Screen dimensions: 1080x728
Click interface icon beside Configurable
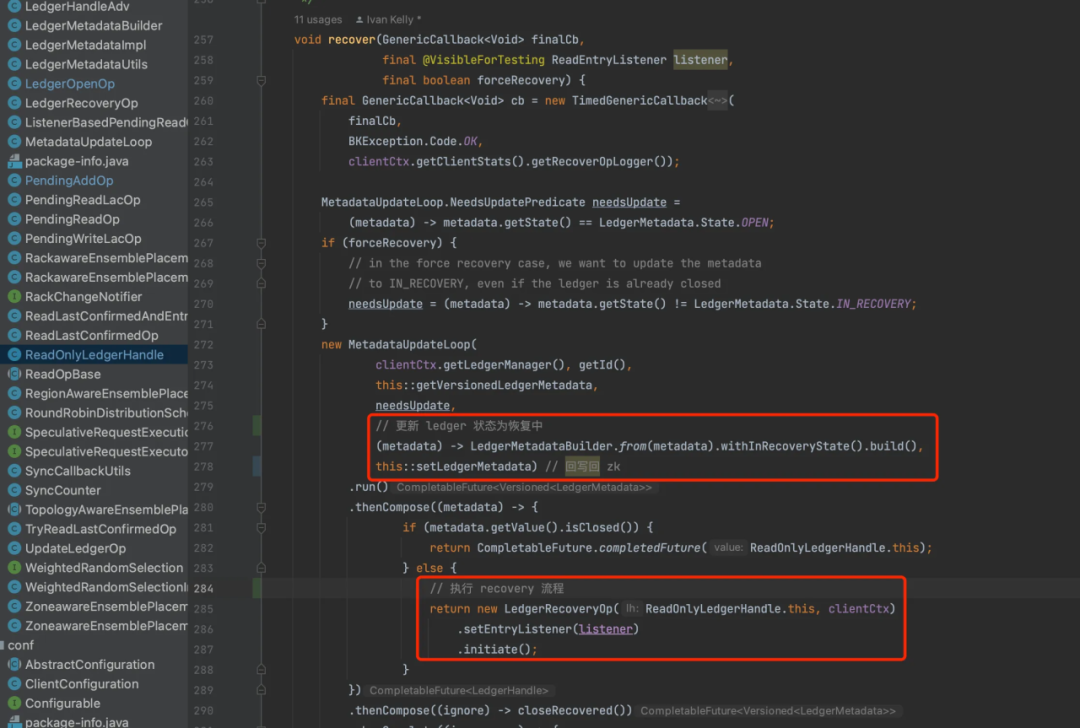click(14, 703)
